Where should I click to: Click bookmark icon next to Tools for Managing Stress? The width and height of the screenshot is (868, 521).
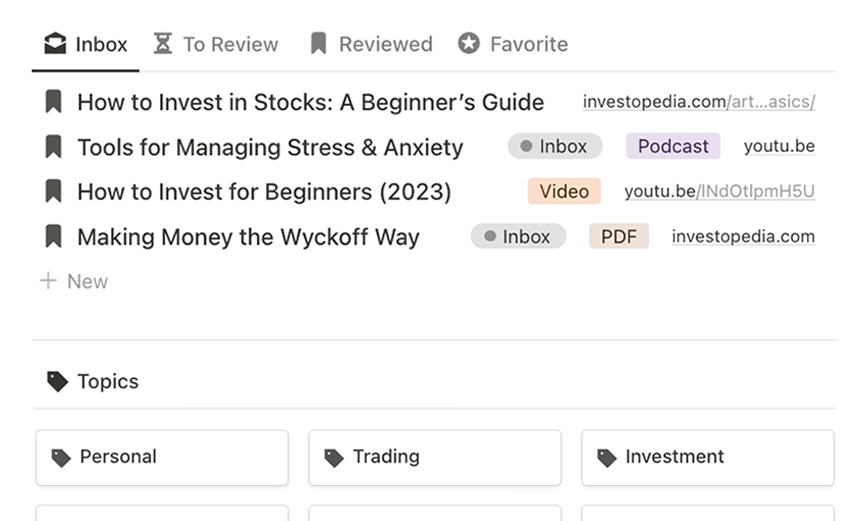pyautogui.click(x=53, y=147)
